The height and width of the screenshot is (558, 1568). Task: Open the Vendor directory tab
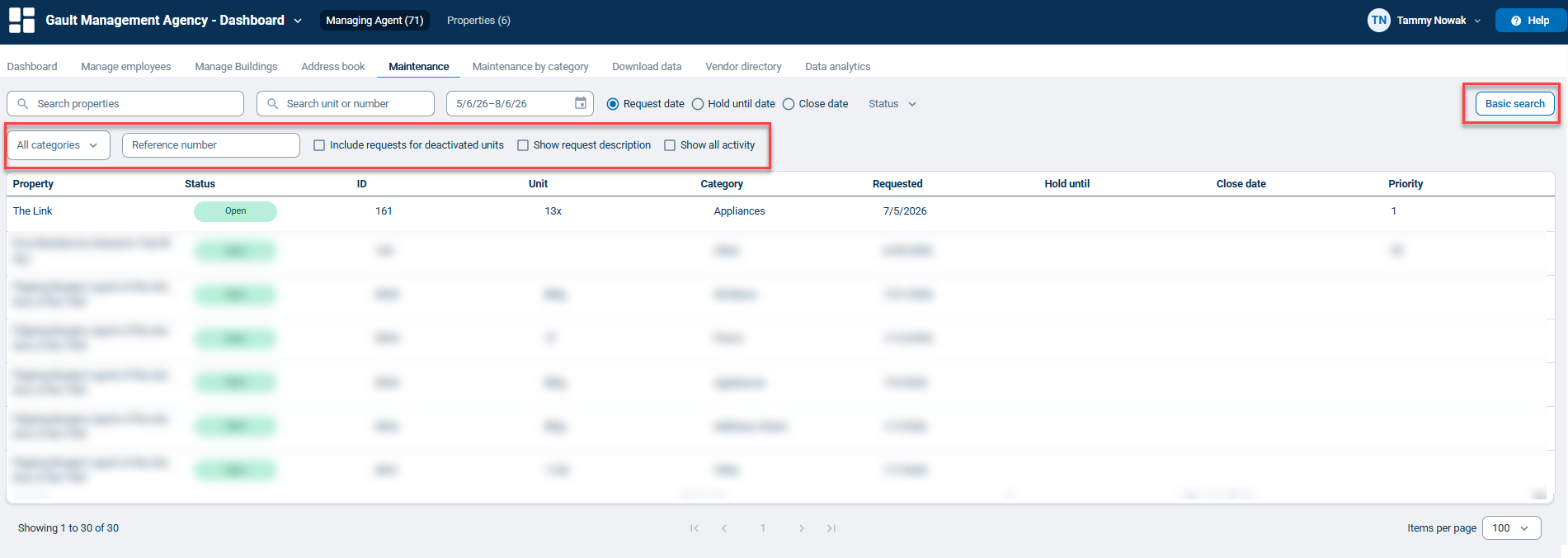click(743, 67)
